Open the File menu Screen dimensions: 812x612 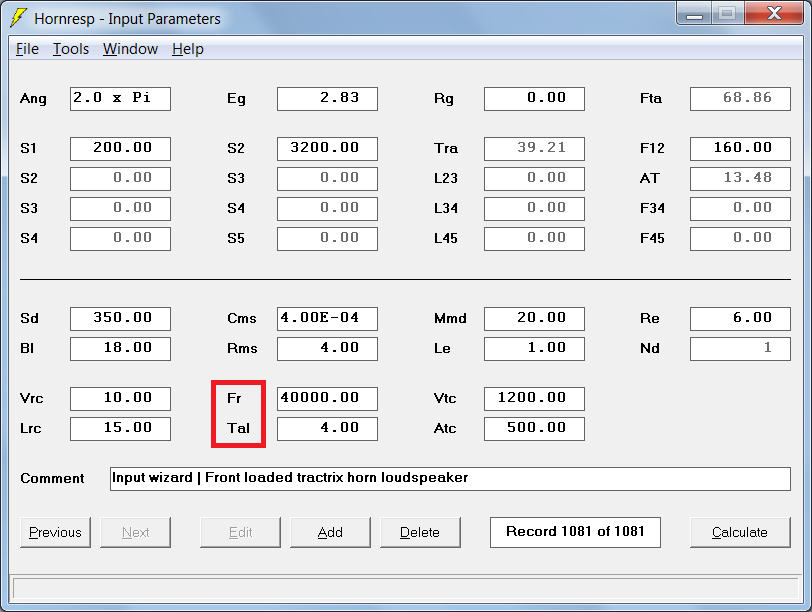pos(27,49)
